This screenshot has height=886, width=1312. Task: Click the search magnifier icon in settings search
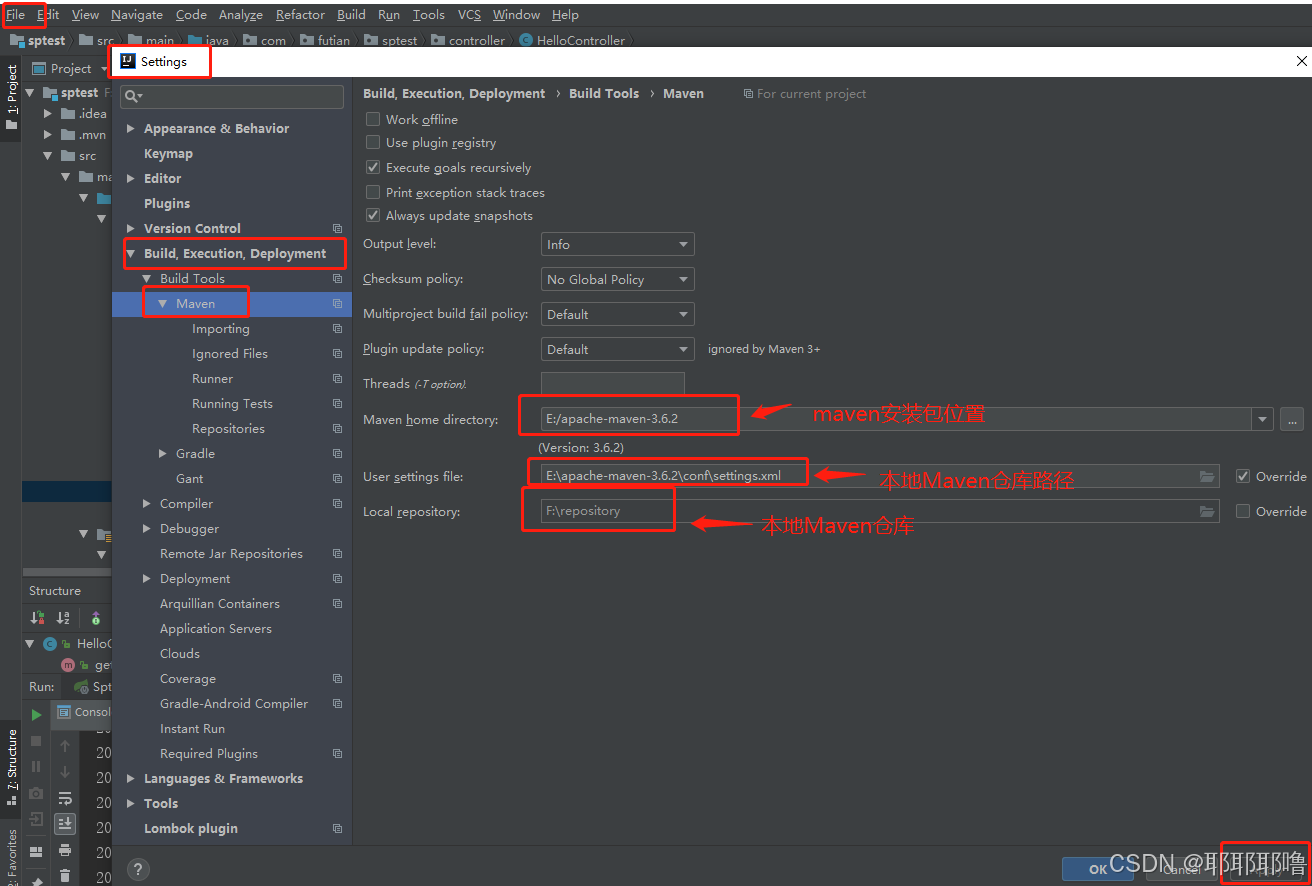133,96
